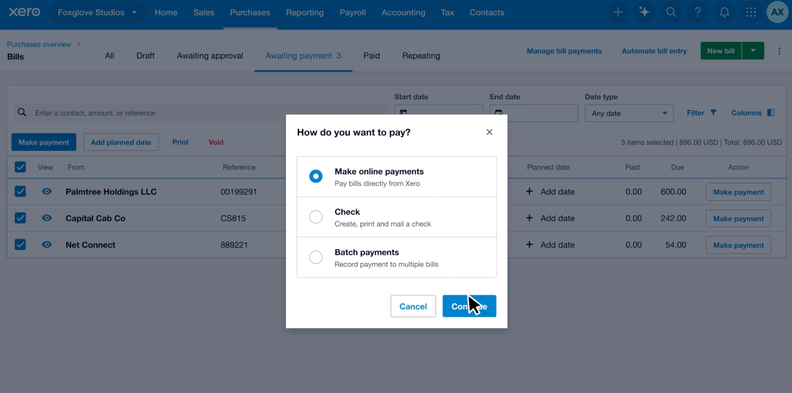Viewport: 792px width, 393px height.
Task: Open the plus create-new icon
Action: (617, 13)
